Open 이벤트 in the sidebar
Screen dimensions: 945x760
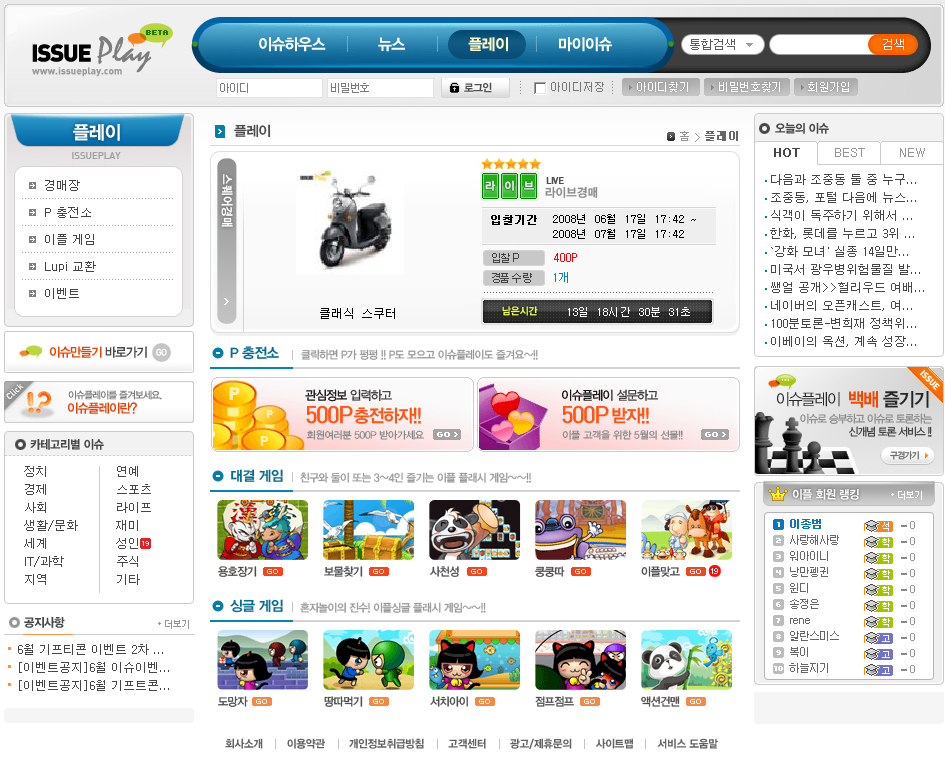[61, 294]
